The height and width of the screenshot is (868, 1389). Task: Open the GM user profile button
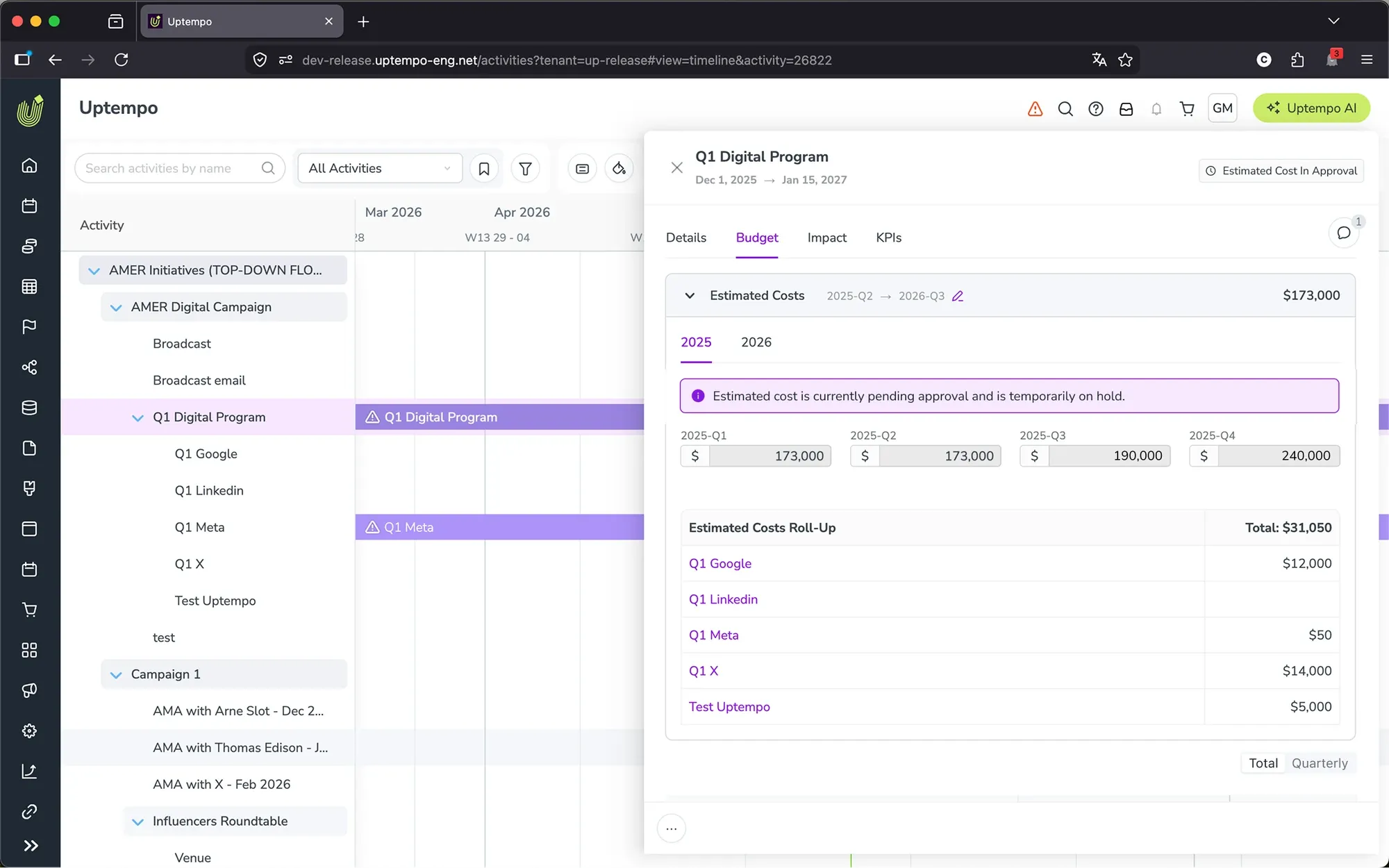pos(1222,108)
